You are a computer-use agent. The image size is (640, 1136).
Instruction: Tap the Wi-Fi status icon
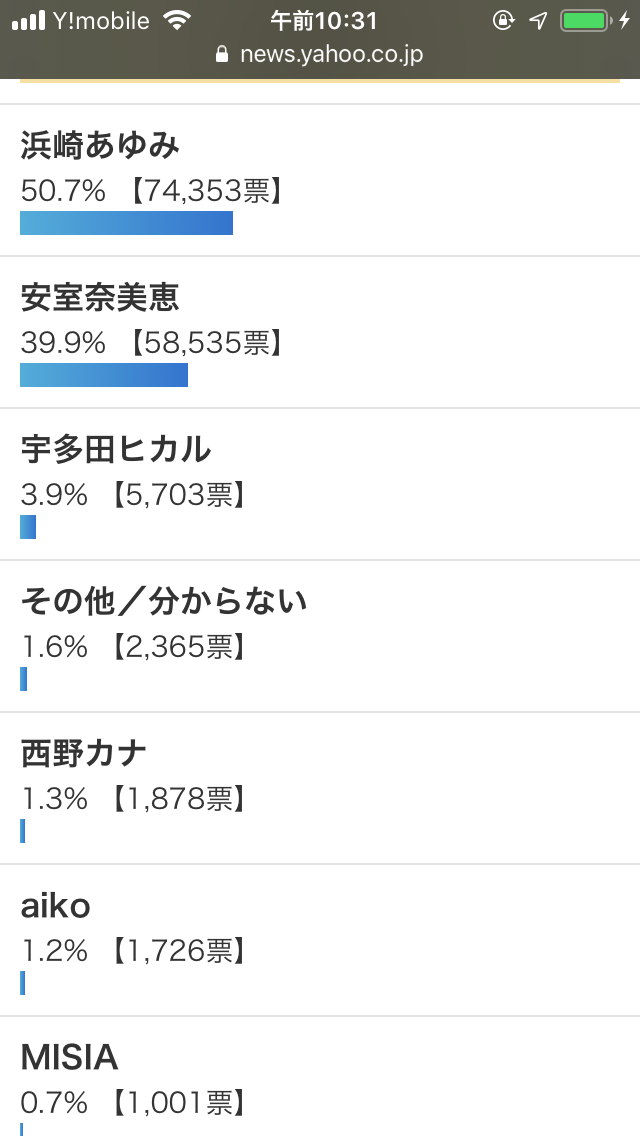pos(176,20)
